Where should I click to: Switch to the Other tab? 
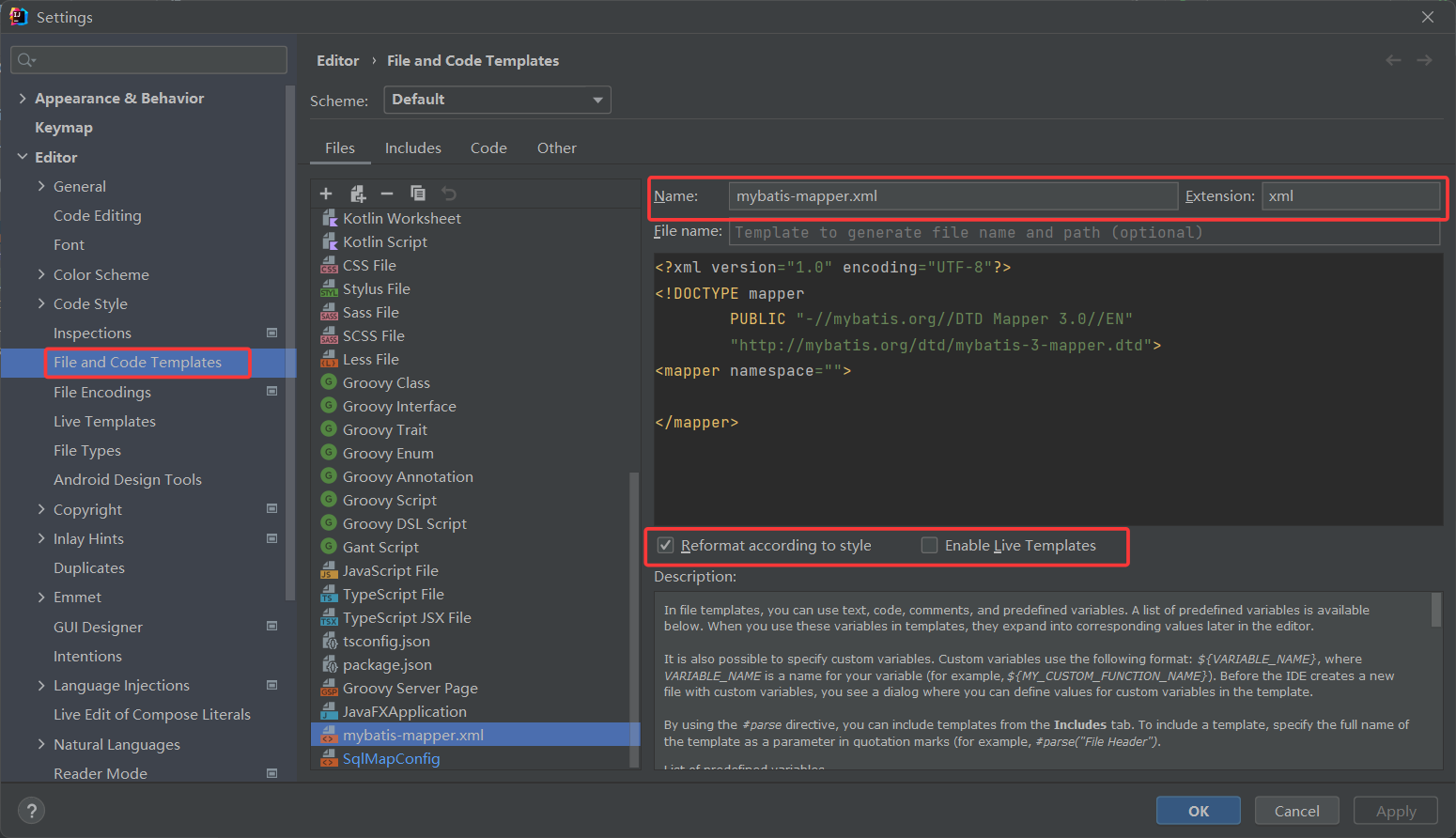click(x=557, y=148)
